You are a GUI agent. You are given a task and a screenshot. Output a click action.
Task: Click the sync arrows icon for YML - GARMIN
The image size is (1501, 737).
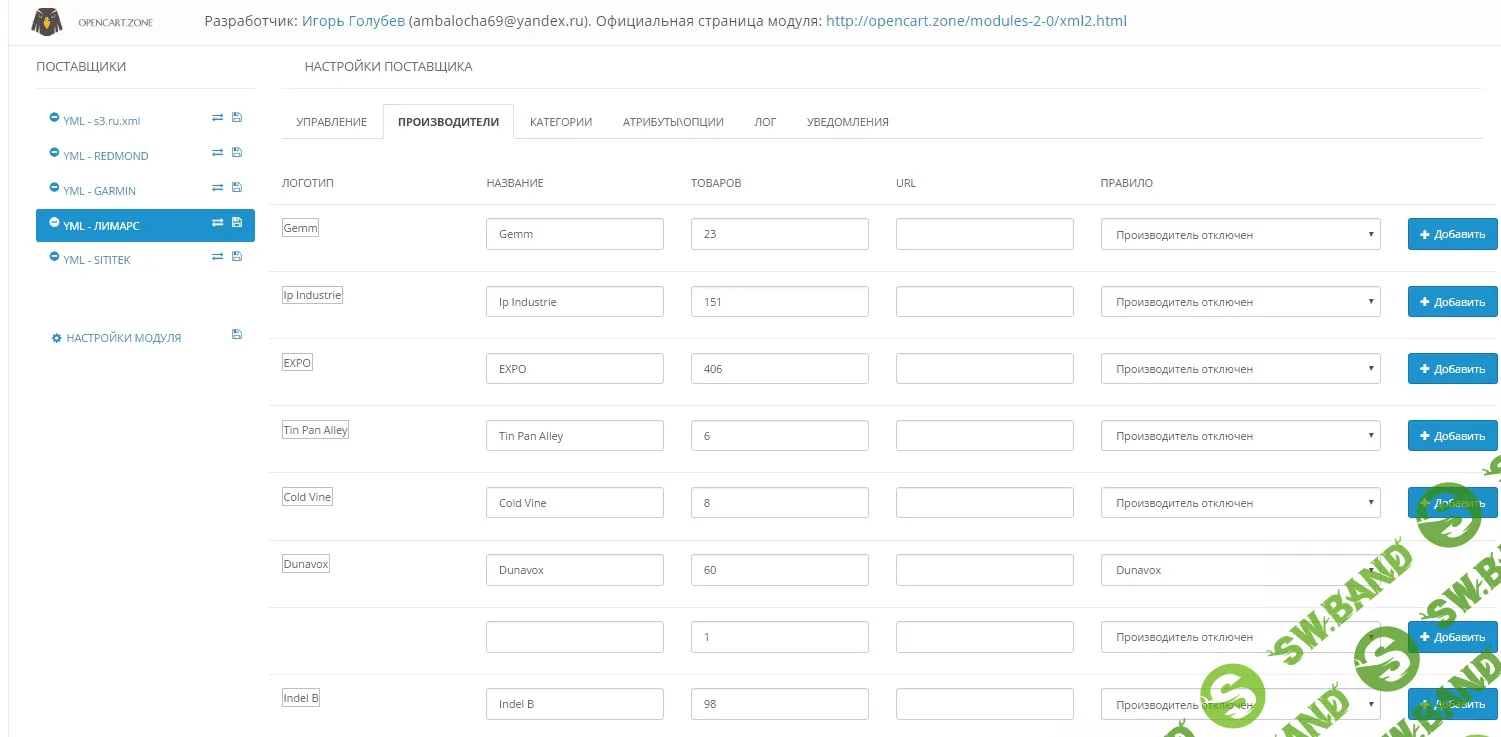(218, 187)
